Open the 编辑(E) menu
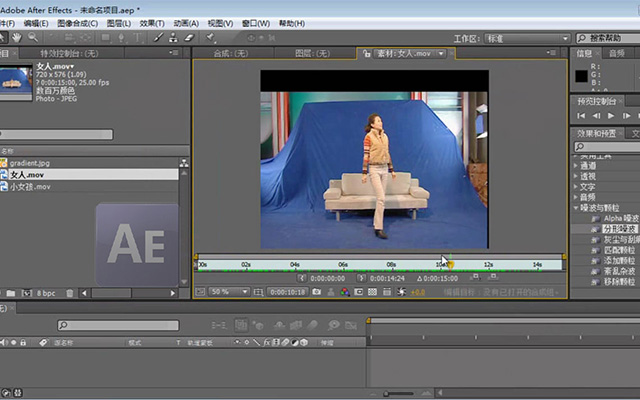This screenshot has height=400, width=640. point(36,23)
